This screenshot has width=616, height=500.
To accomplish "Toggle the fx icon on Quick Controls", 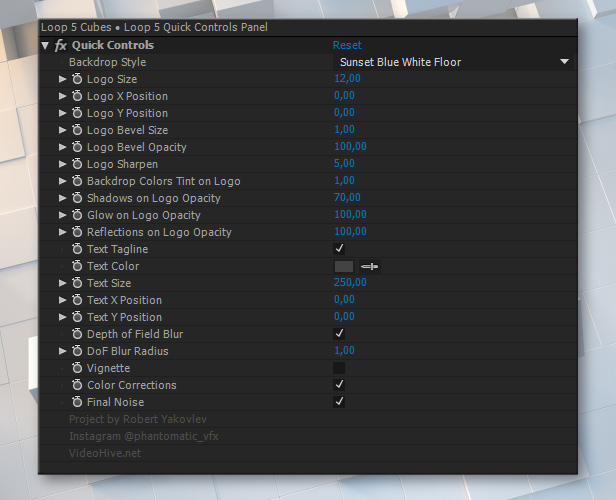I will coord(61,45).
